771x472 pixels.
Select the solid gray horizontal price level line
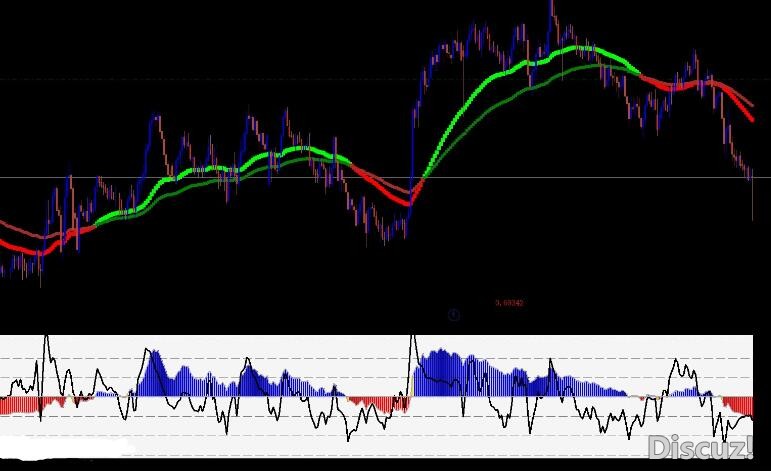[386, 177]
